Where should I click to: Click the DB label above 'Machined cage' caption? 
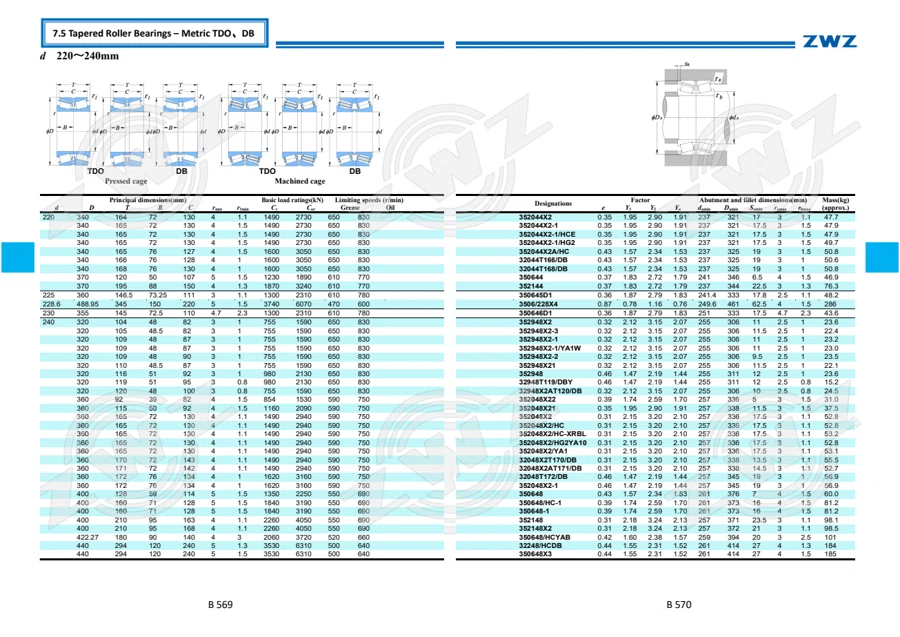[355, 171]
